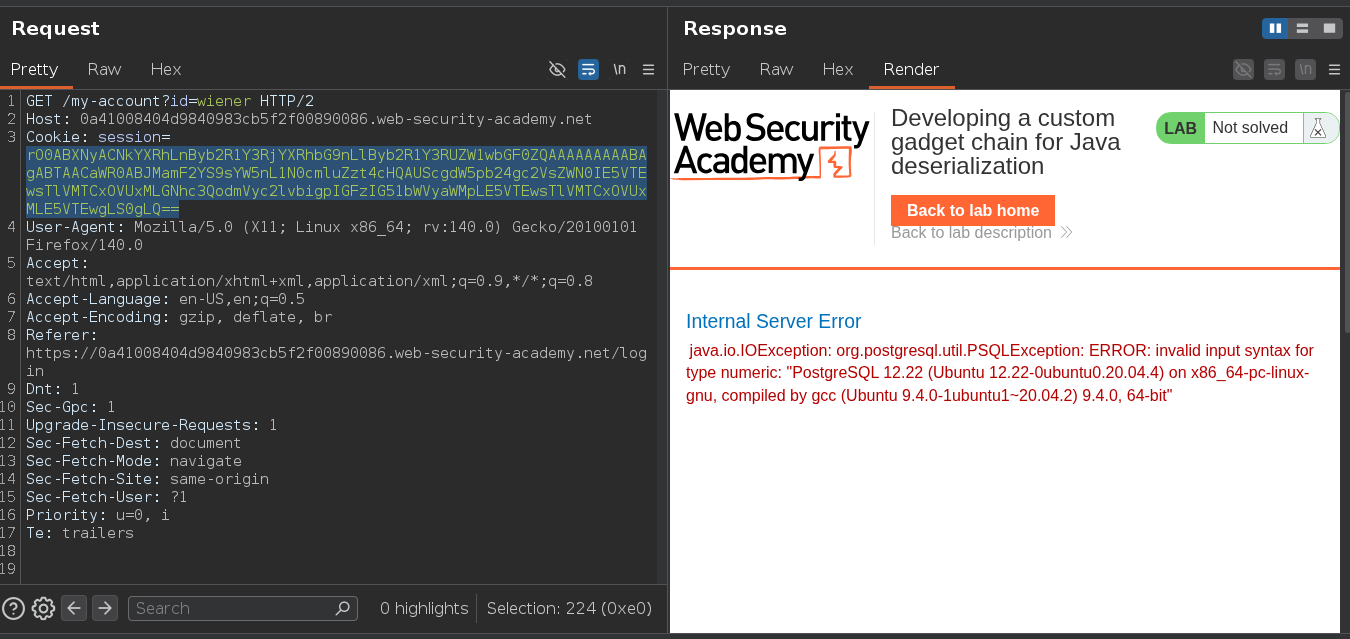Click the Accept-Language header line
The width and height of the screenshot is (1350, 639).
[165, 299]
